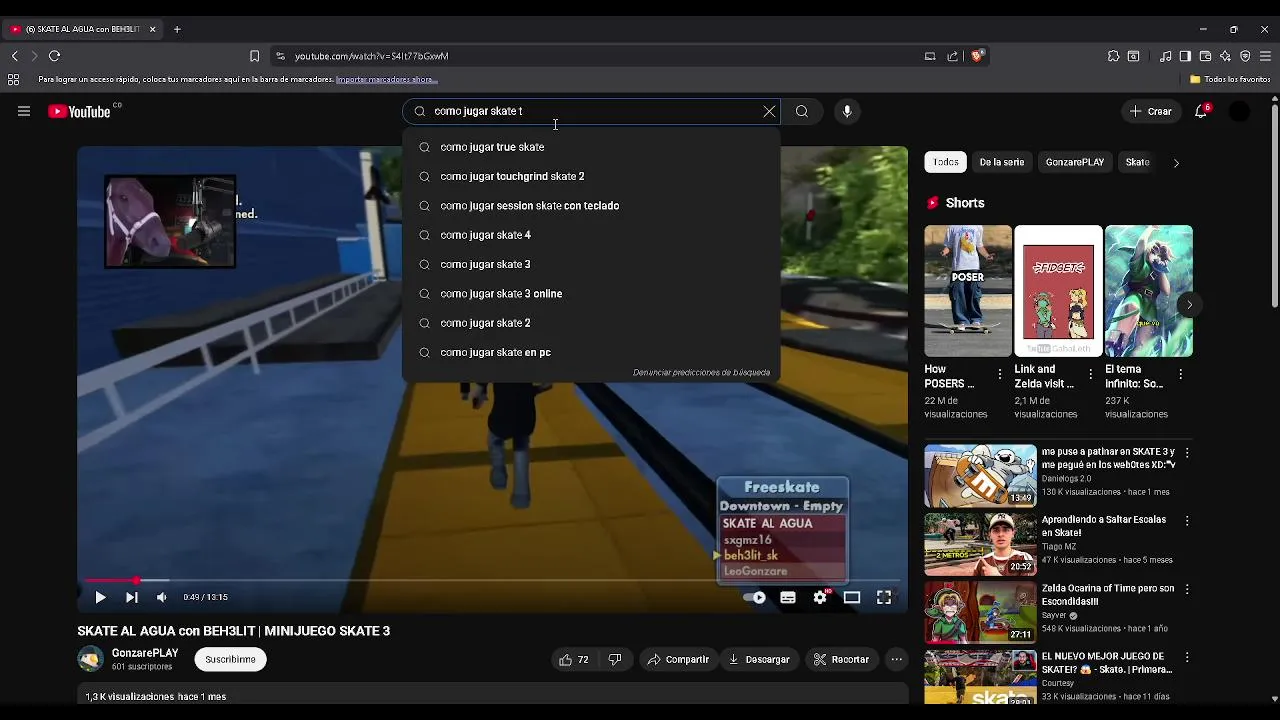Open options for 'How POSERS' short
This screenshot has width=1280, height=720.
pos(1000,375)
